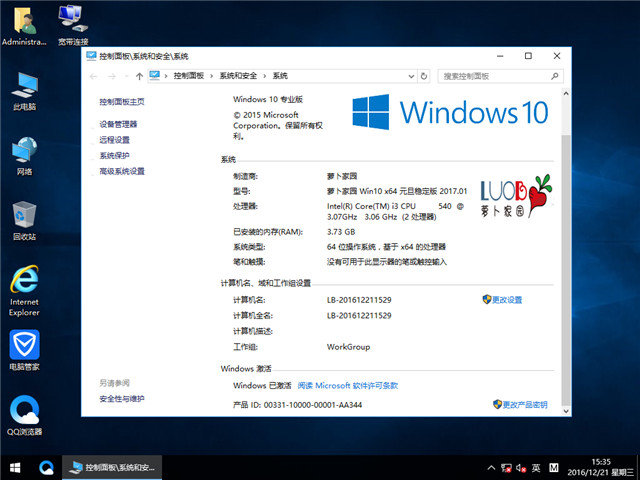Expand the recent locations dropdown arrow

point(126,75)
